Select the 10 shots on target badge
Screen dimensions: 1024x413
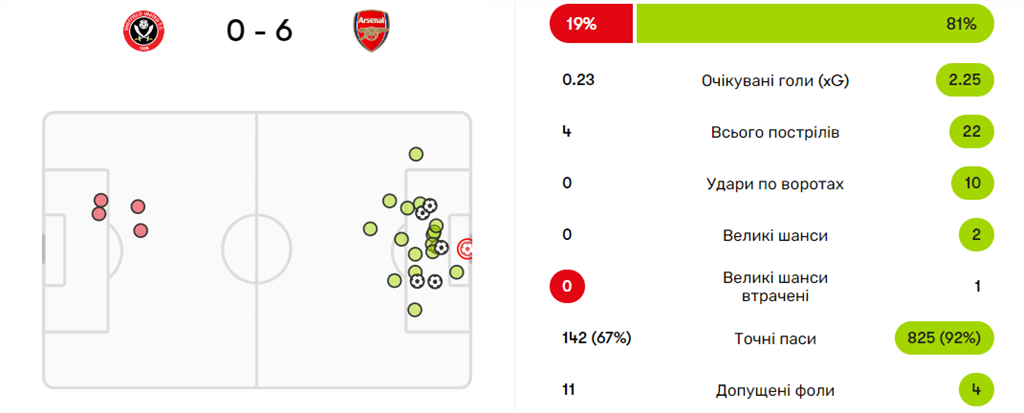[x=973, y=184]
